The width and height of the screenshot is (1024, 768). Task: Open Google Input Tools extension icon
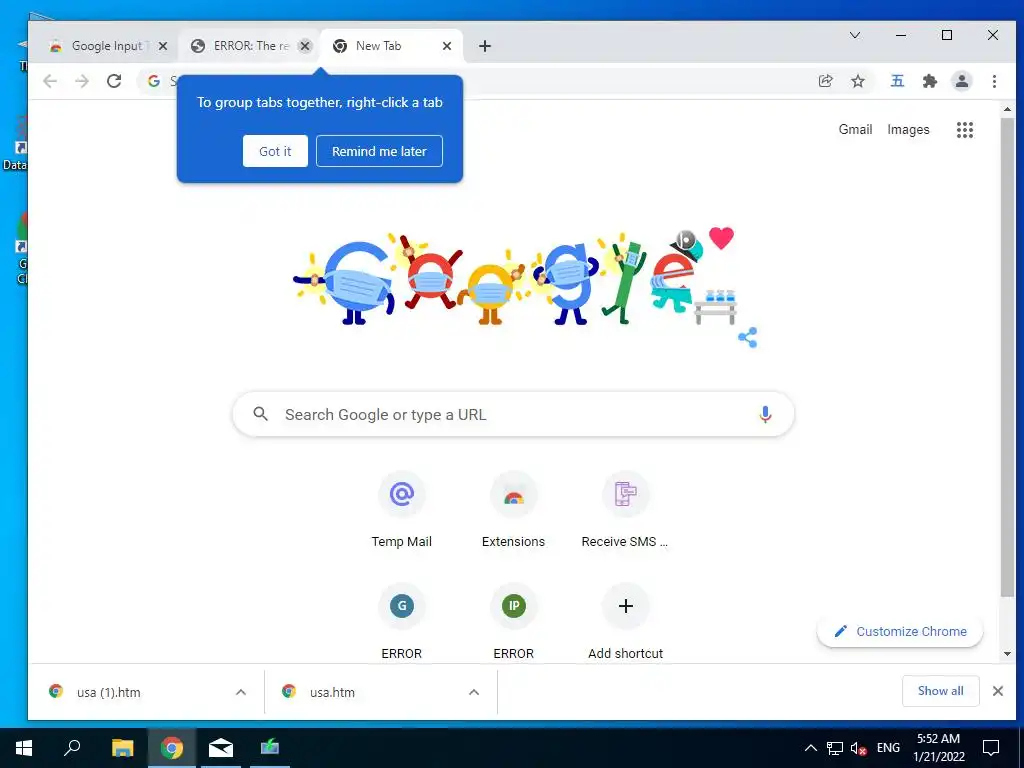coord(897,81)
